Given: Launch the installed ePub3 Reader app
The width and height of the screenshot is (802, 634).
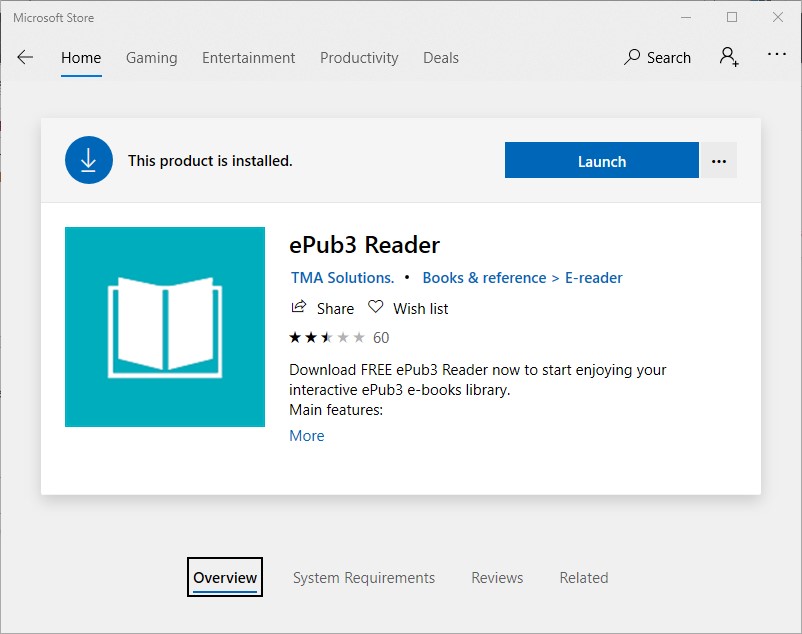Looking at the screenshot, I should coord(601,161).
